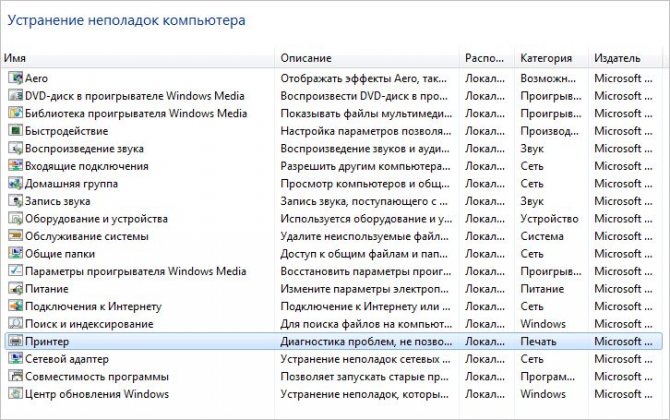
Task: Click description 'Для поиска файлов на компьют...'
Action: pos(366,324)
